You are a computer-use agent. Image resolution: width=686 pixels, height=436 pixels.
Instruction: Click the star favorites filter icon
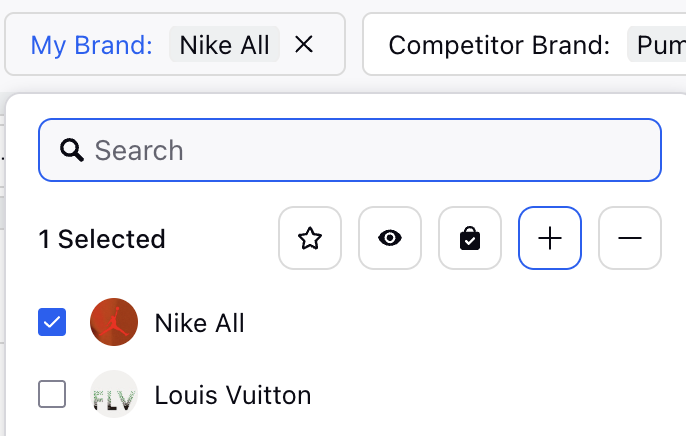(x=310, y=238)
